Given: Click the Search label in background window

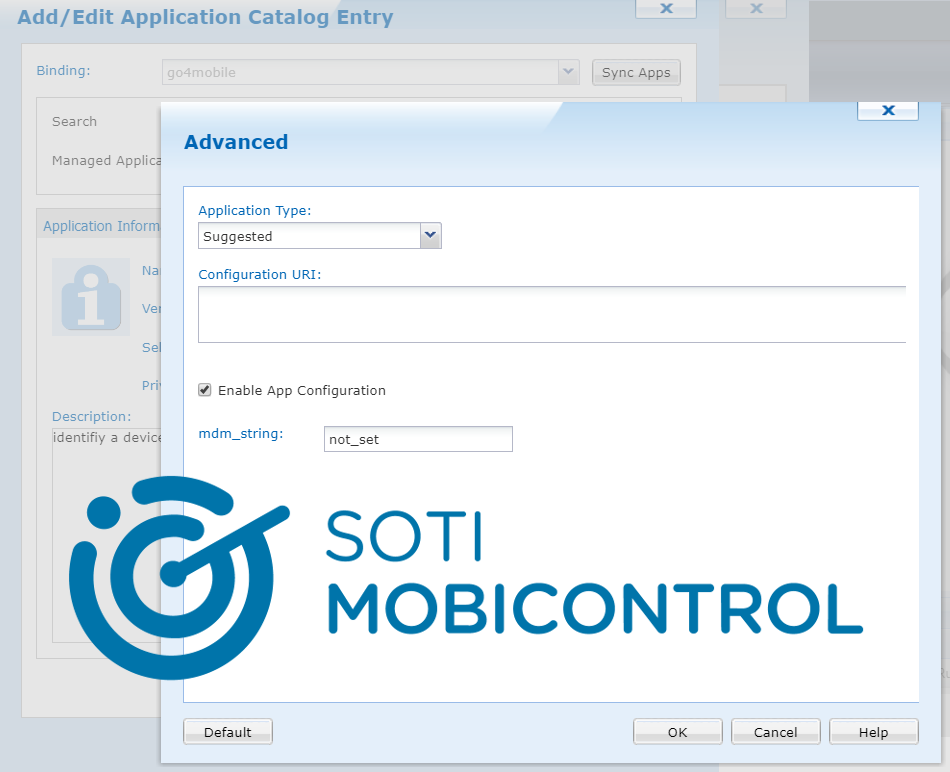Looking at the screenshot, I should pyautogui.click(x=75, y=121).
